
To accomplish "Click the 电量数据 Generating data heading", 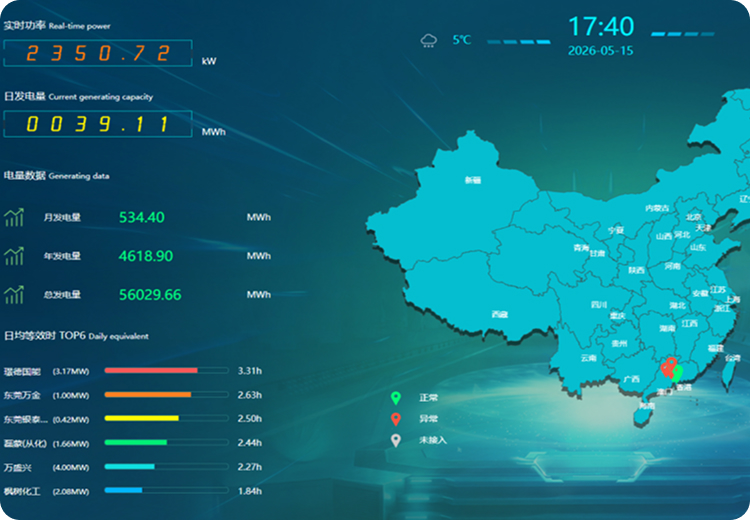I will (56, 176).
